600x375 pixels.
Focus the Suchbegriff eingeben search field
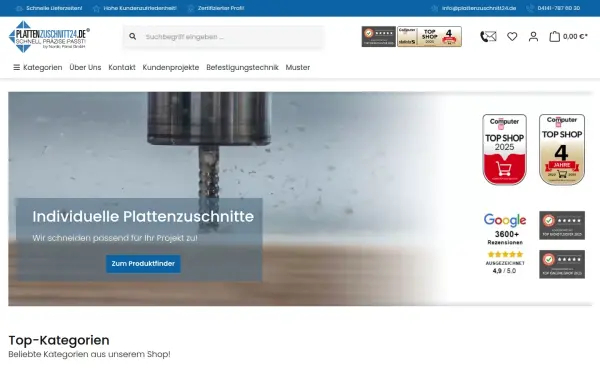click(223, 37)
